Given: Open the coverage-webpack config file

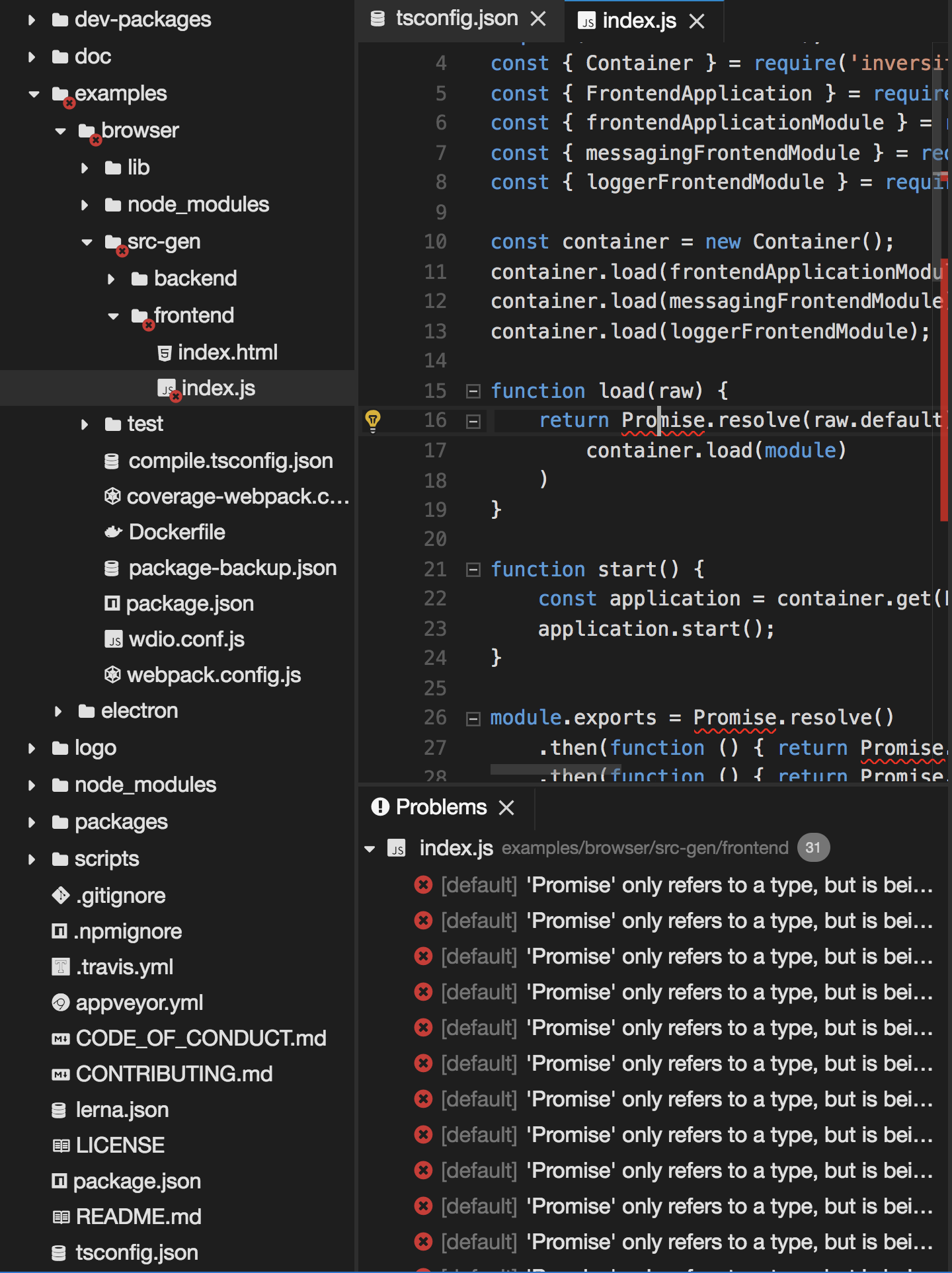Looking at the screenshot, I should 237,496.
